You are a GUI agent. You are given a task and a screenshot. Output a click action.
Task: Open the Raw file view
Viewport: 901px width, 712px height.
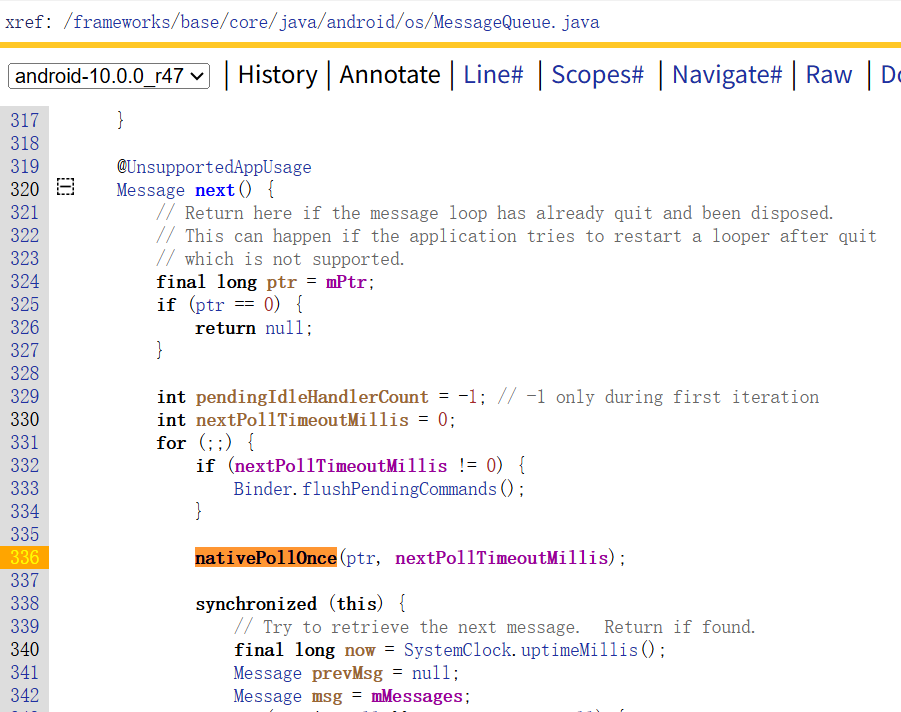click(x=829, y=75)
